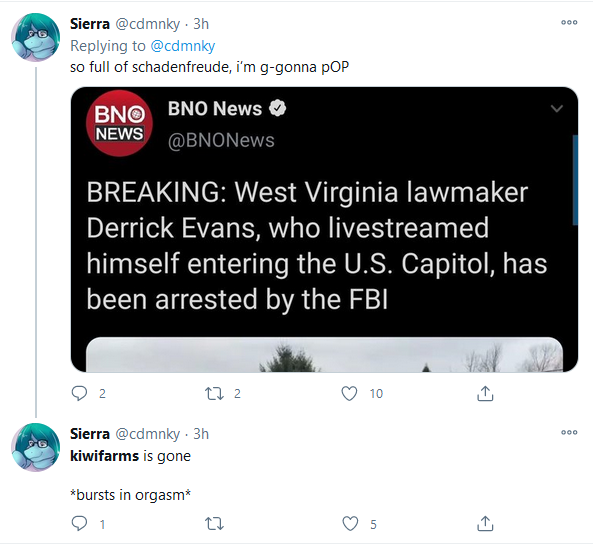Image resolution: width=593 pixels, height=546 pixels.
Task: Share the kiwifarms is gone tweet
Action: (485, 524)
